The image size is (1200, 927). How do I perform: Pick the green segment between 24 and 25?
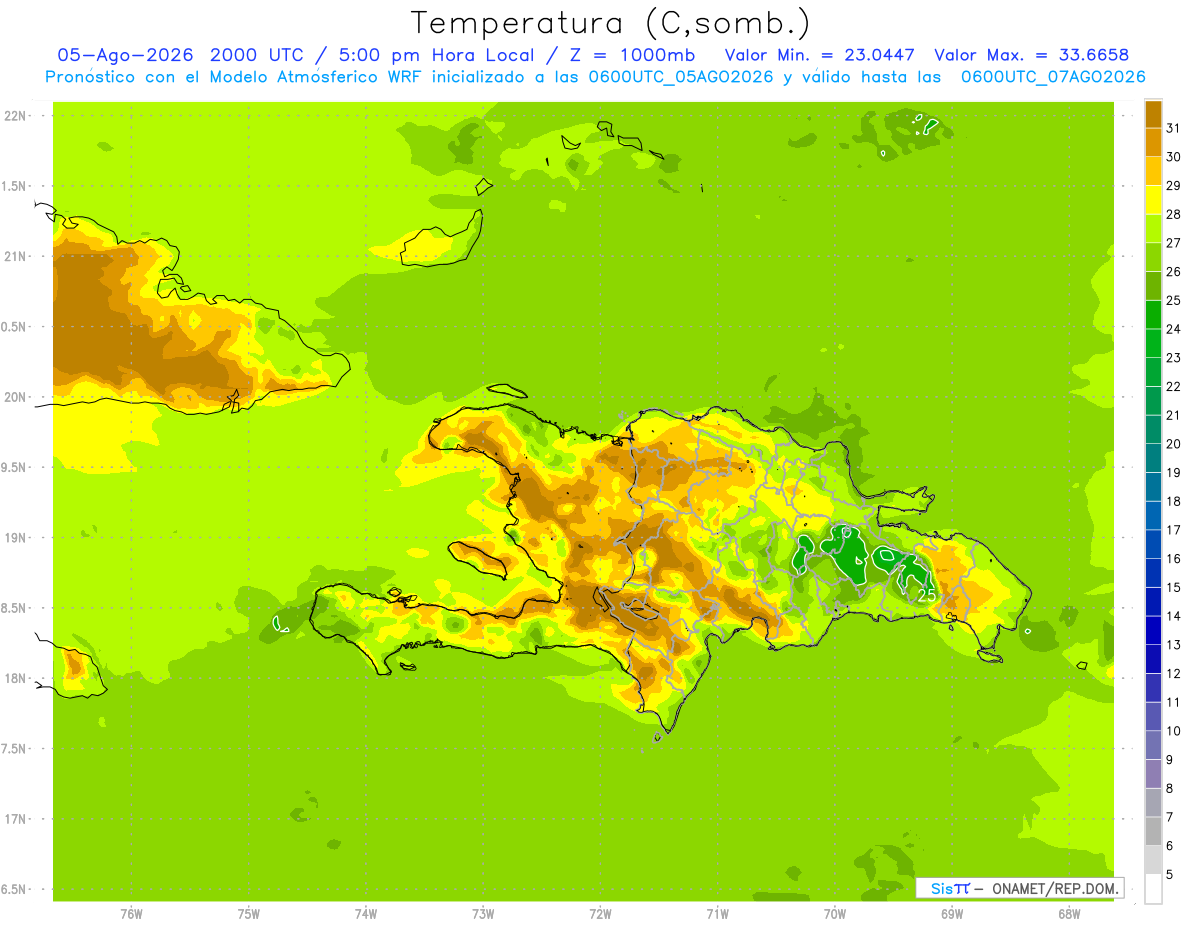coord(1153,315)
